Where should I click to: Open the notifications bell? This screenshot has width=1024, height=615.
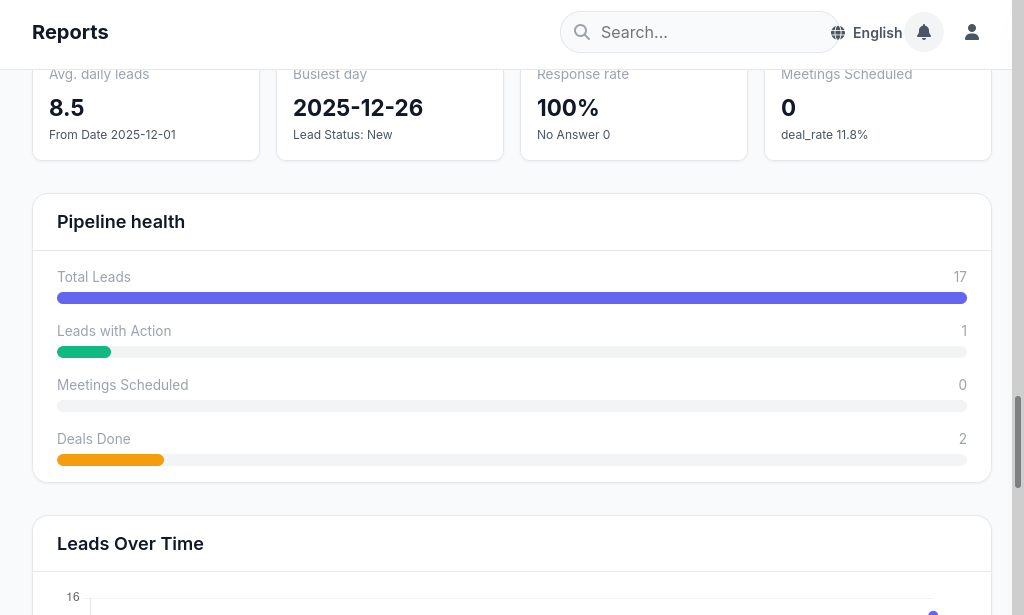[x=924, y=32]
